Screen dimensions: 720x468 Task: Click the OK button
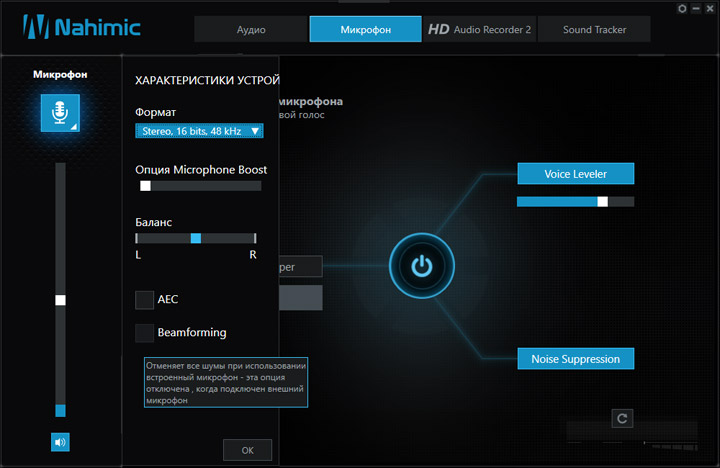pos(248,450)
